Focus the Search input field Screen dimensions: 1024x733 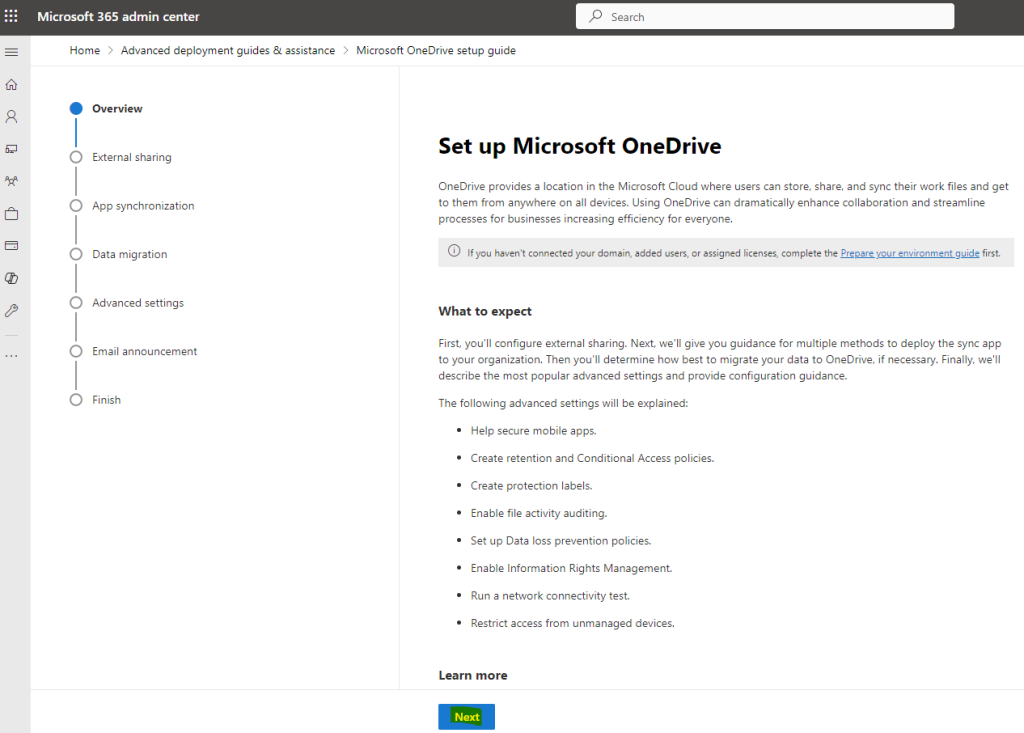(765, 16)
